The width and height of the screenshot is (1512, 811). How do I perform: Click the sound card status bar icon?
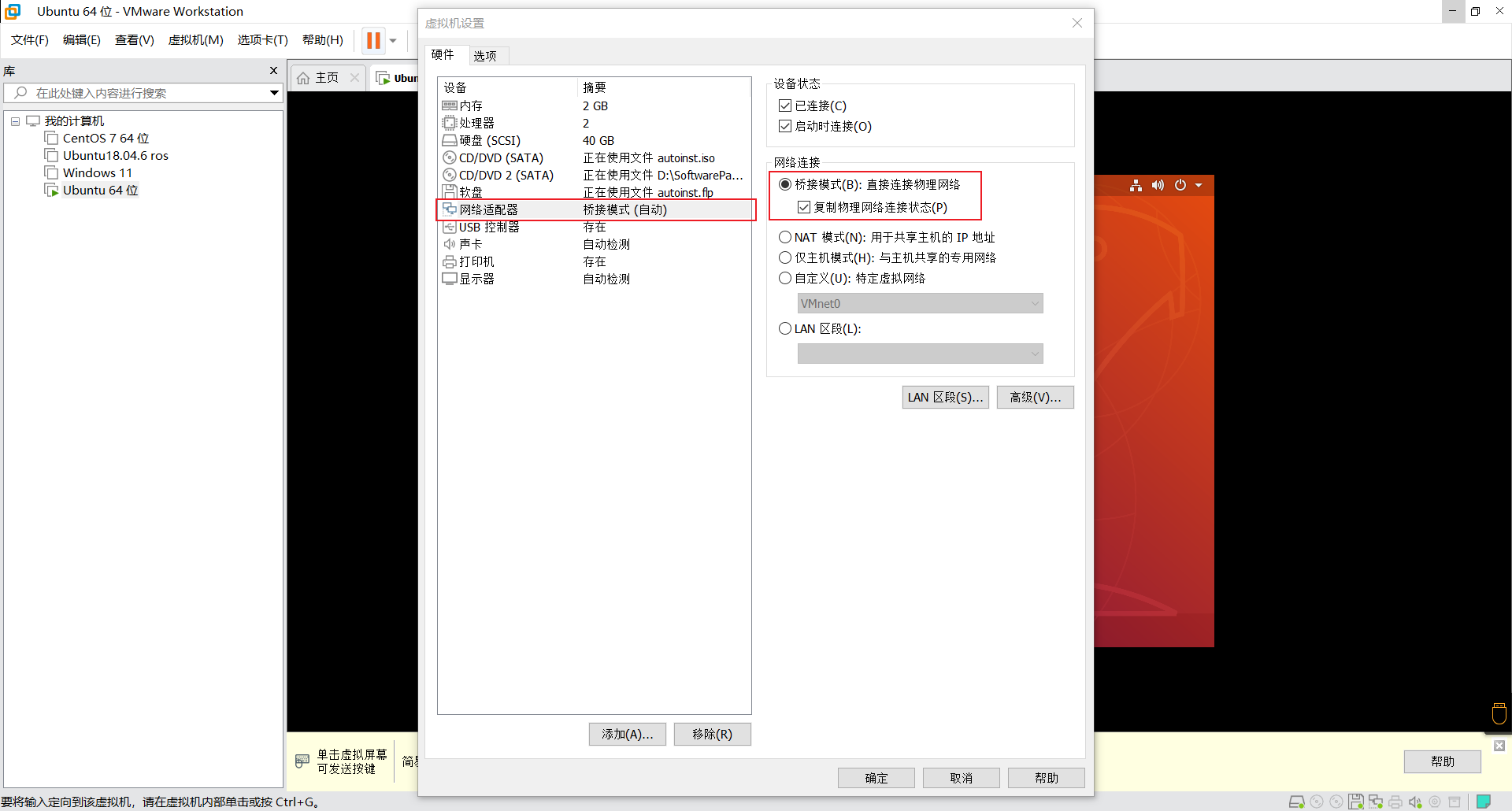[x=1415, y=802]
